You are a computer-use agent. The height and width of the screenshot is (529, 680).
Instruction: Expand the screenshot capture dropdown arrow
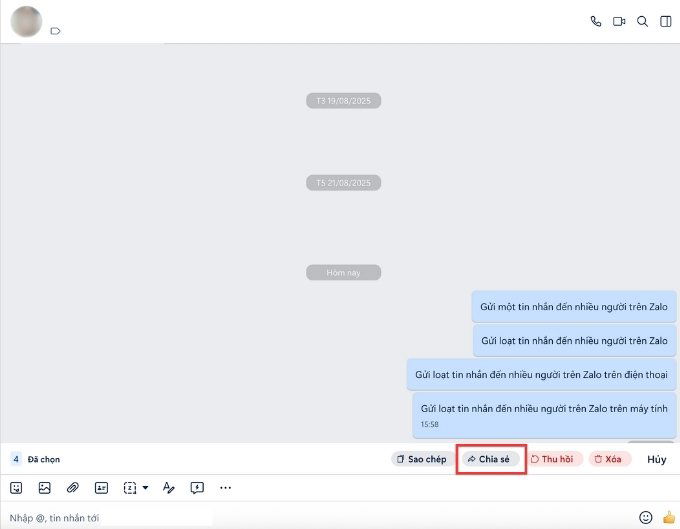[145, 488]
